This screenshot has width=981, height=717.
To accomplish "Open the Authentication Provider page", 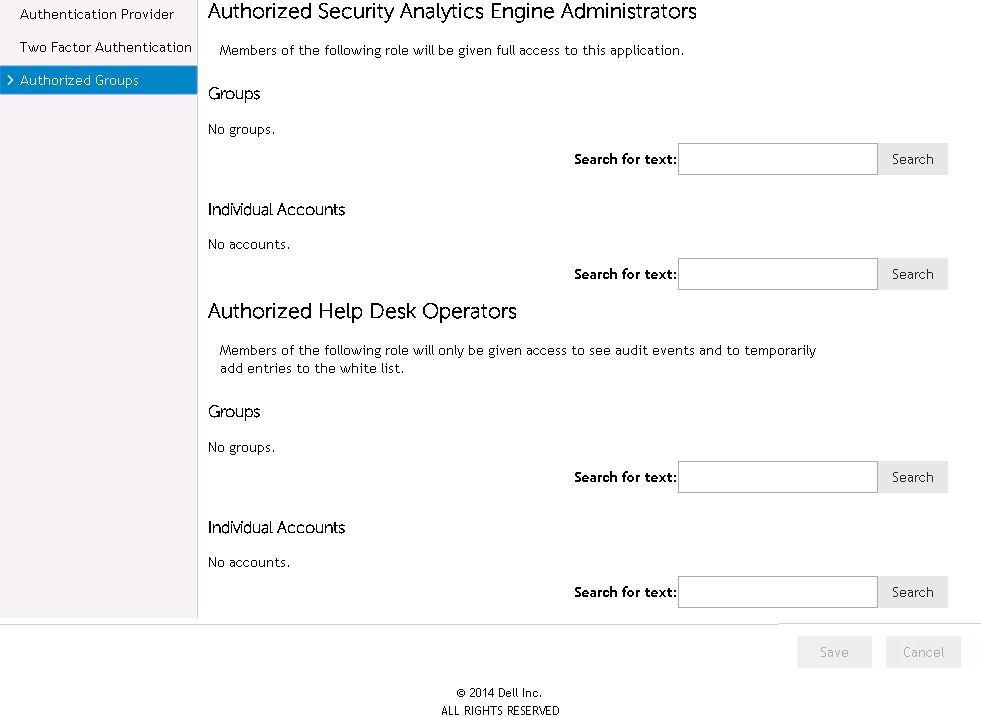I will (97, 15).
